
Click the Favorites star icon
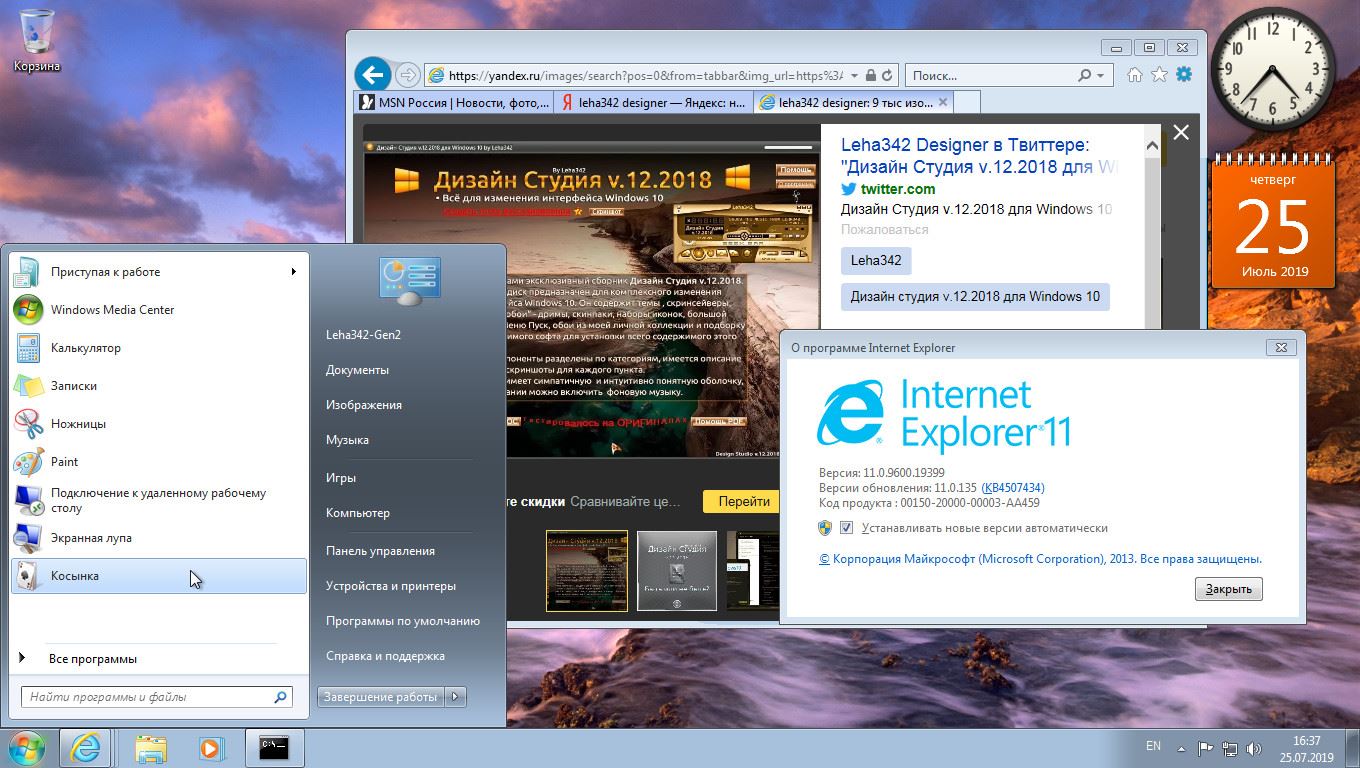1159,75
